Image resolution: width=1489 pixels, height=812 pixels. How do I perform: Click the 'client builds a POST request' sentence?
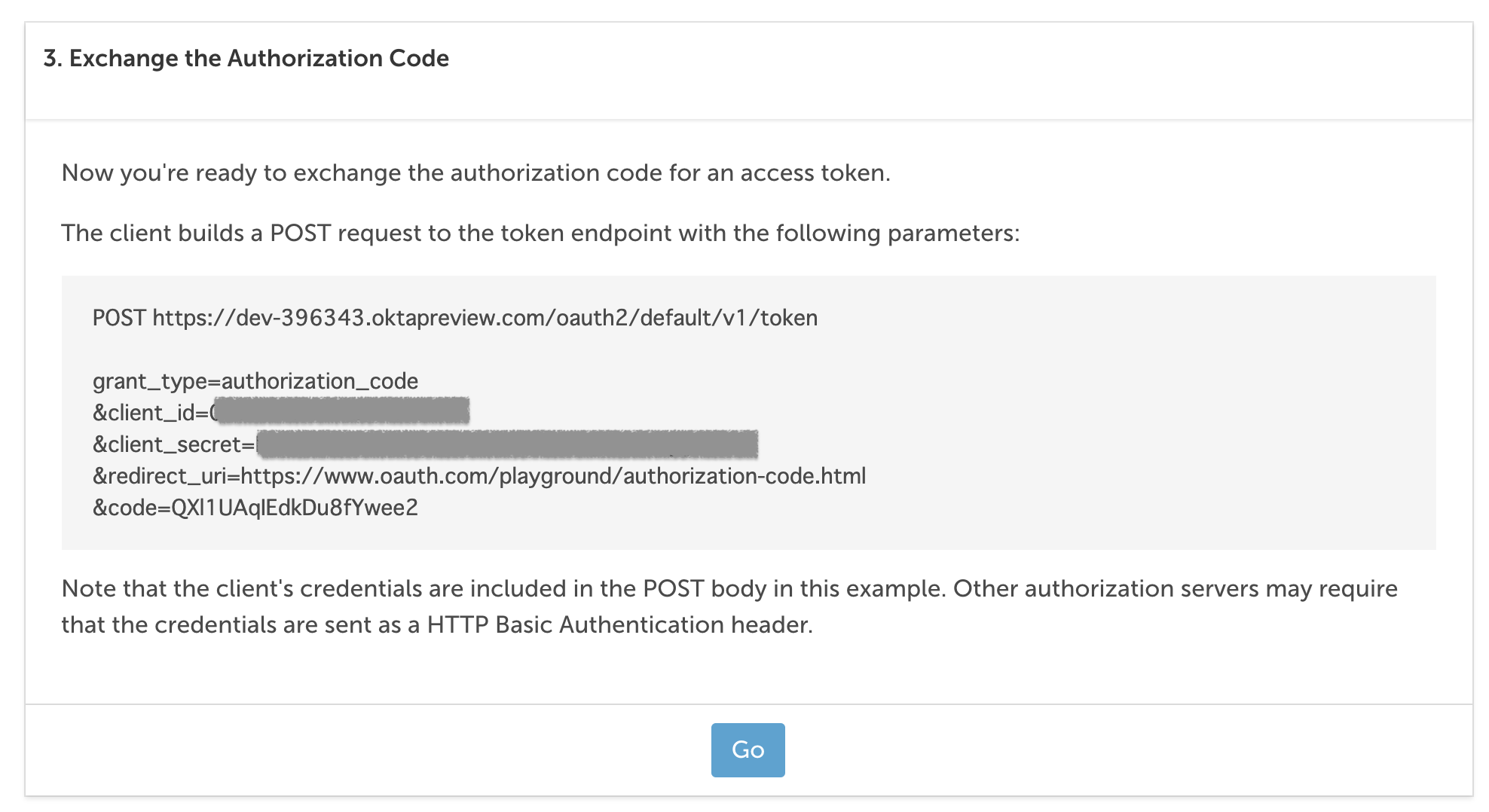click(540, 234)
